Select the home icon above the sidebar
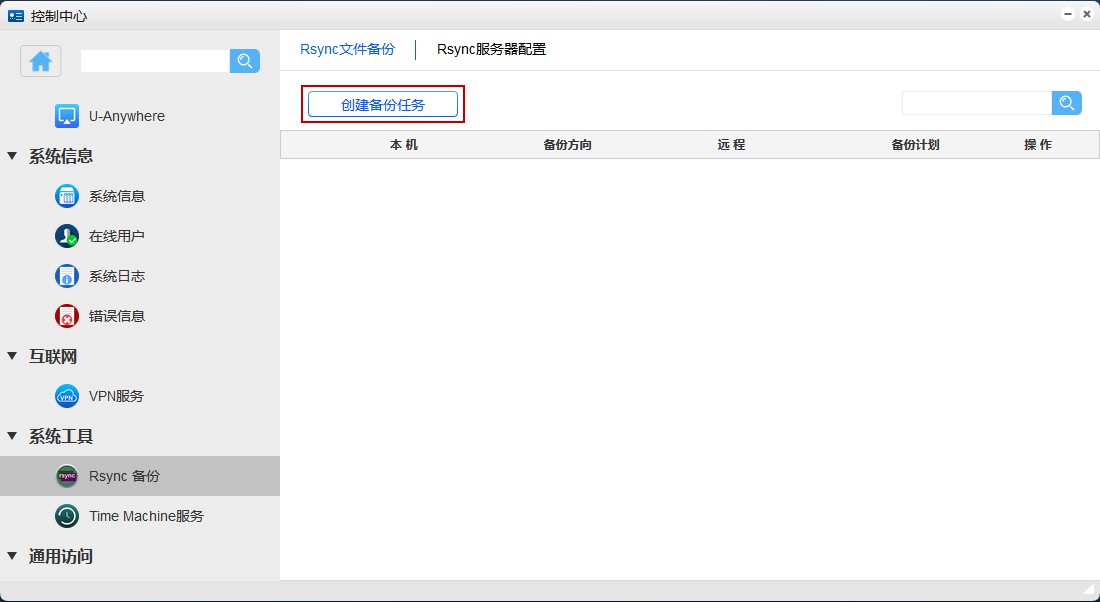The width and height of the screenshot is (1100, 602). [x=40, y=61]
